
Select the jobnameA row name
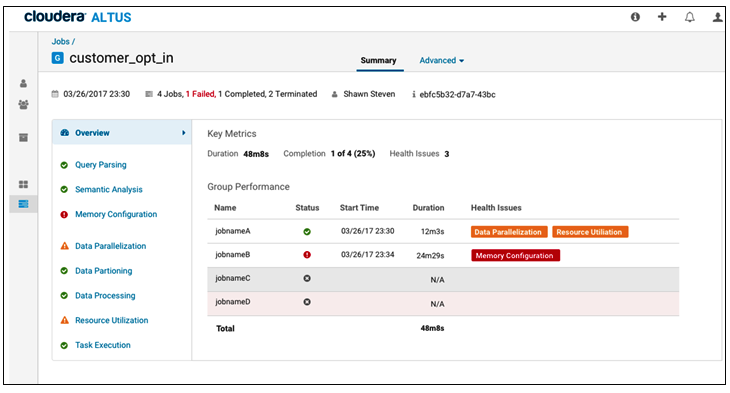click(x=233, y=231)
